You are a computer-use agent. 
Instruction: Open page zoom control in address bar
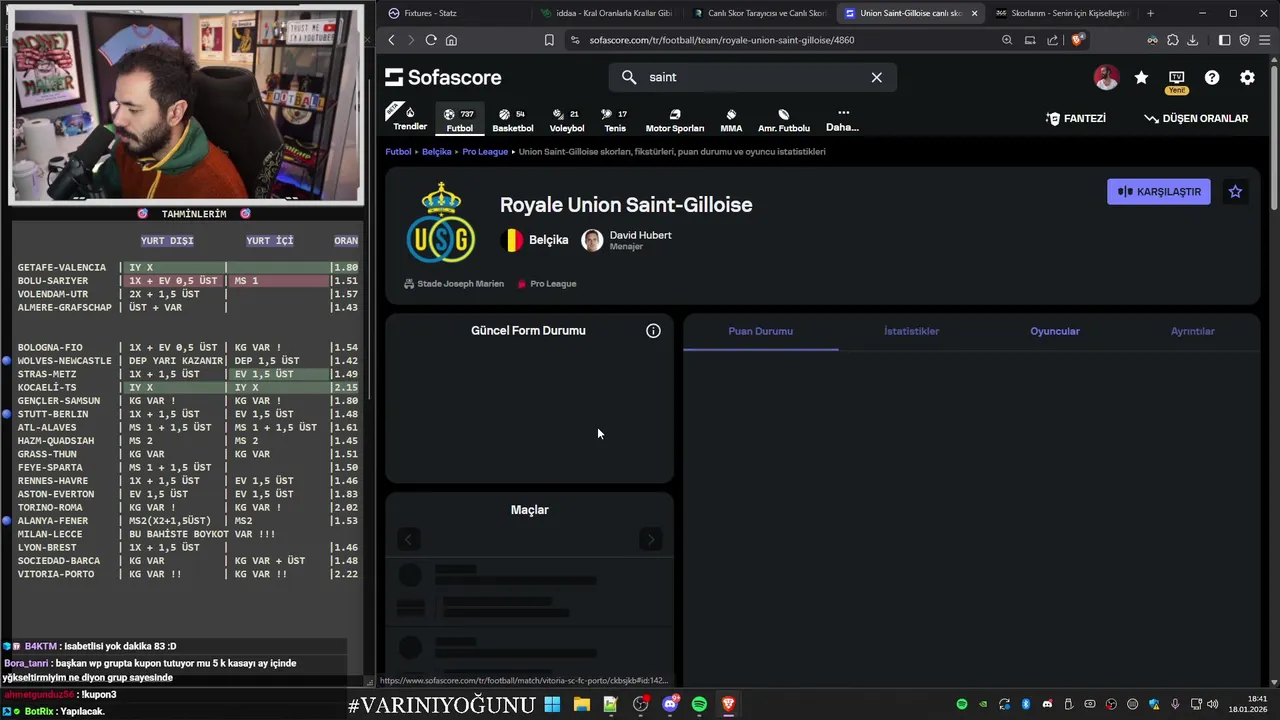click(x=1007, y=40)
